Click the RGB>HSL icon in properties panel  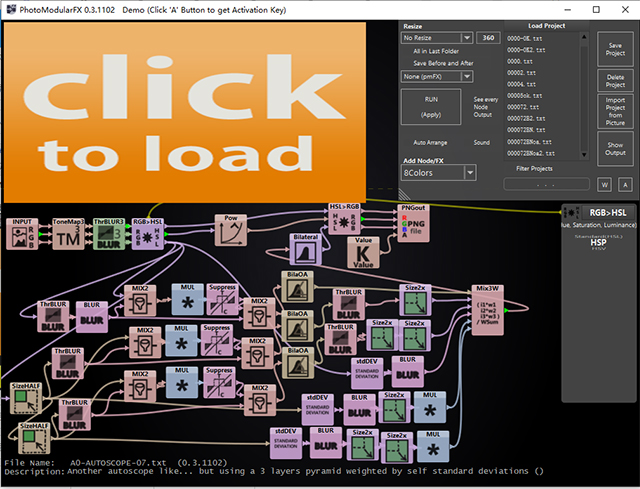click(571, 212)
